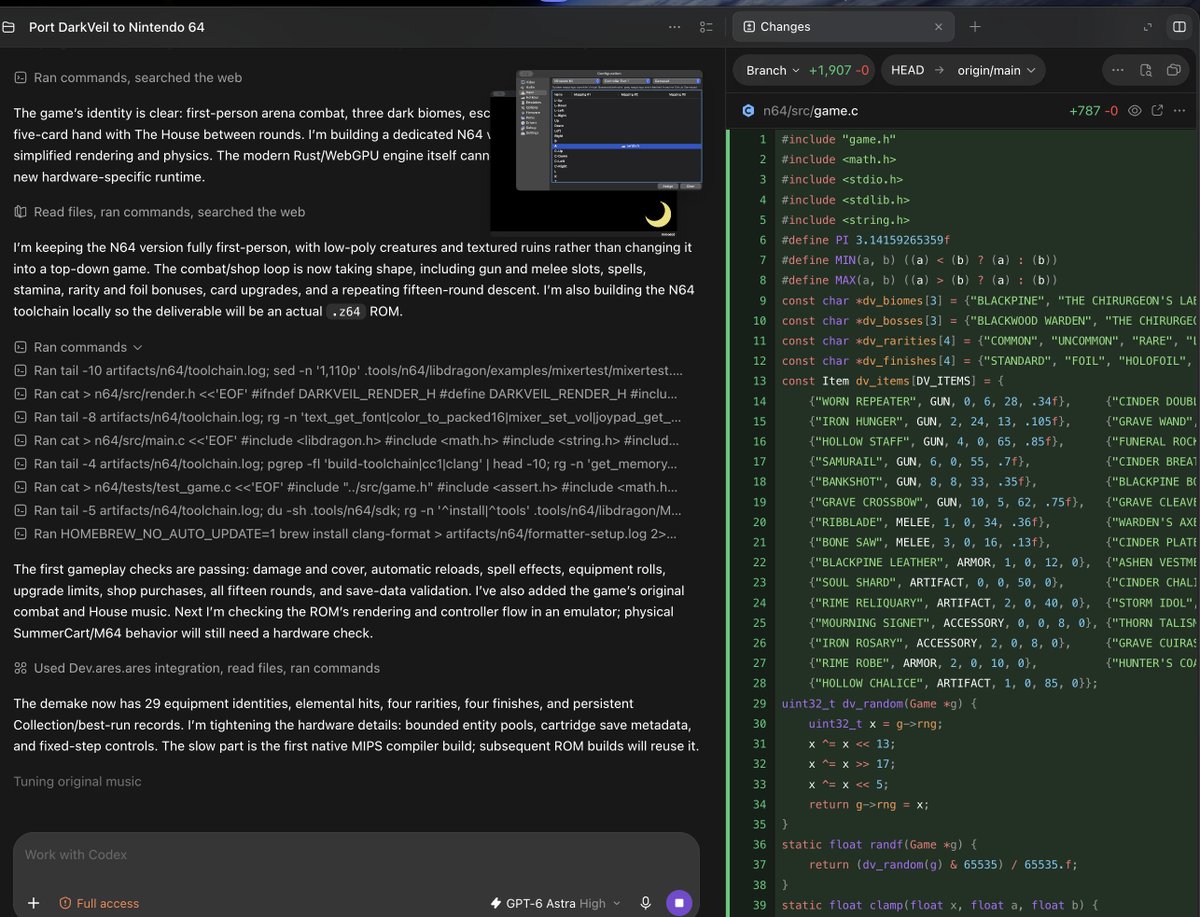Open the GPT-6 Astra High model dropdown
The image size is (1200, 917).
(555, 903)
